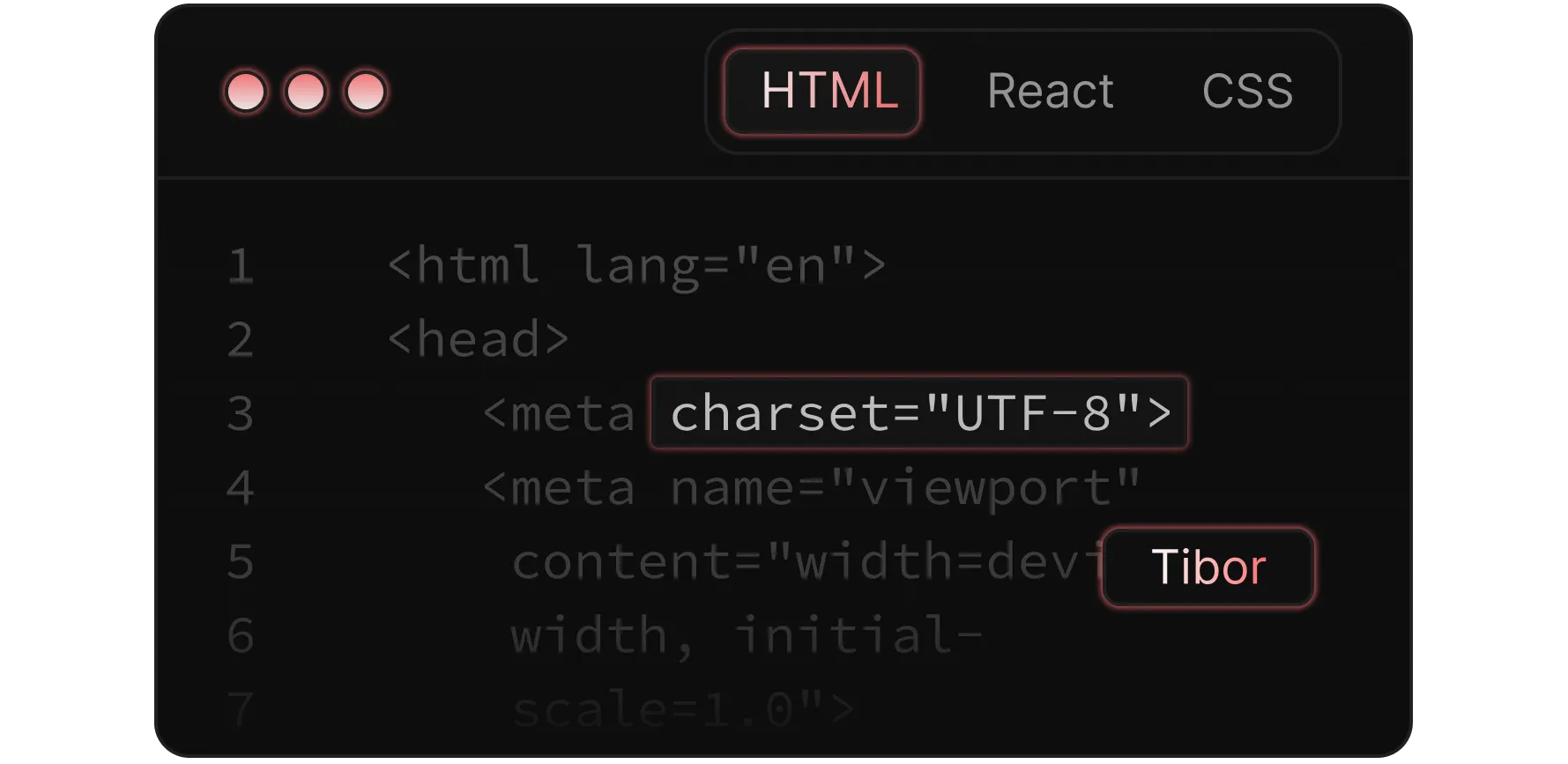Screen dimensions: 1568x764
Task: Click the rightmost pink window dot
Action: [x=366, y=92]
